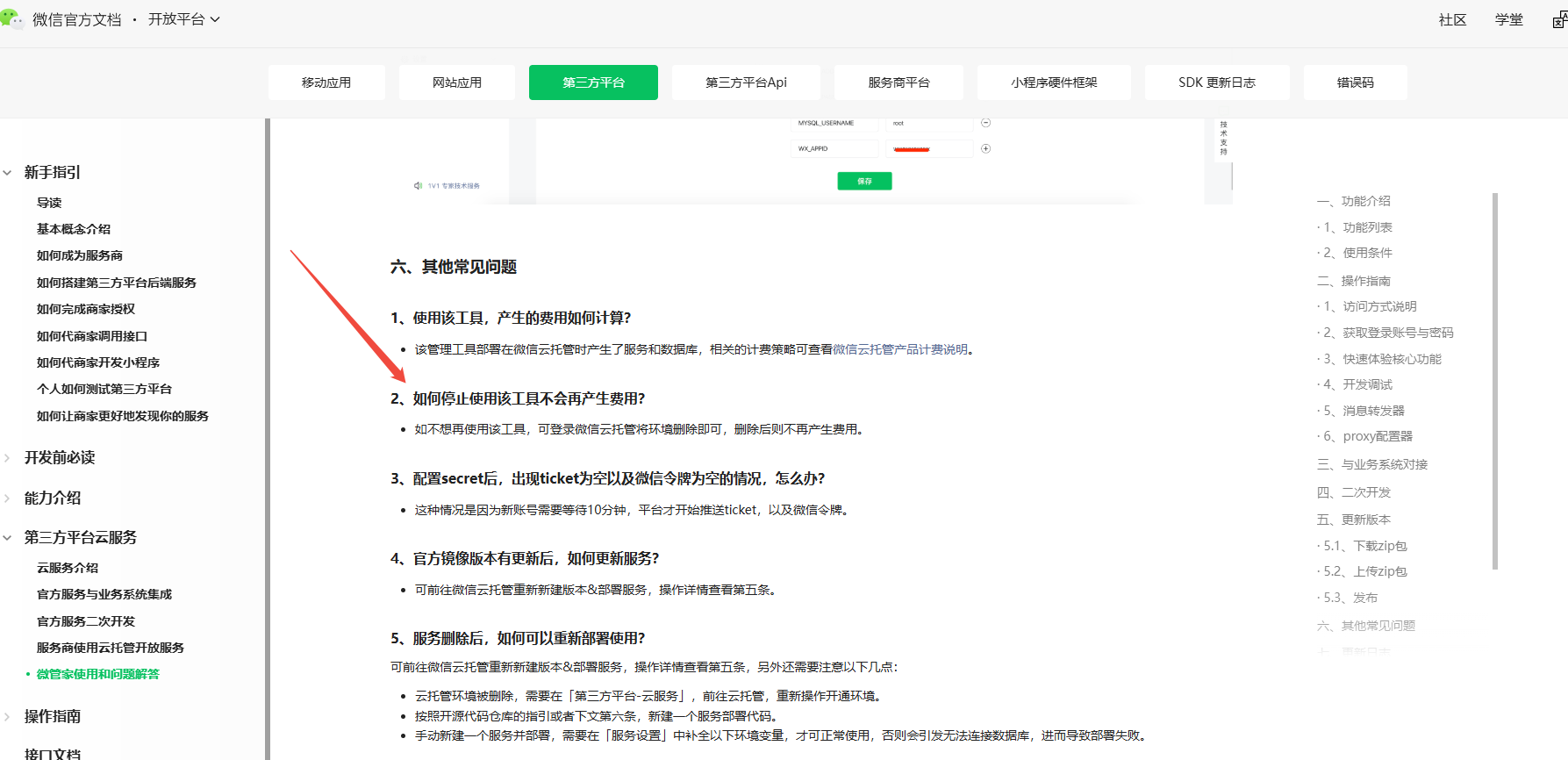Open 基本概念介绍 in sidebar
Screen dimensions: 1568x760
(74, 229)
